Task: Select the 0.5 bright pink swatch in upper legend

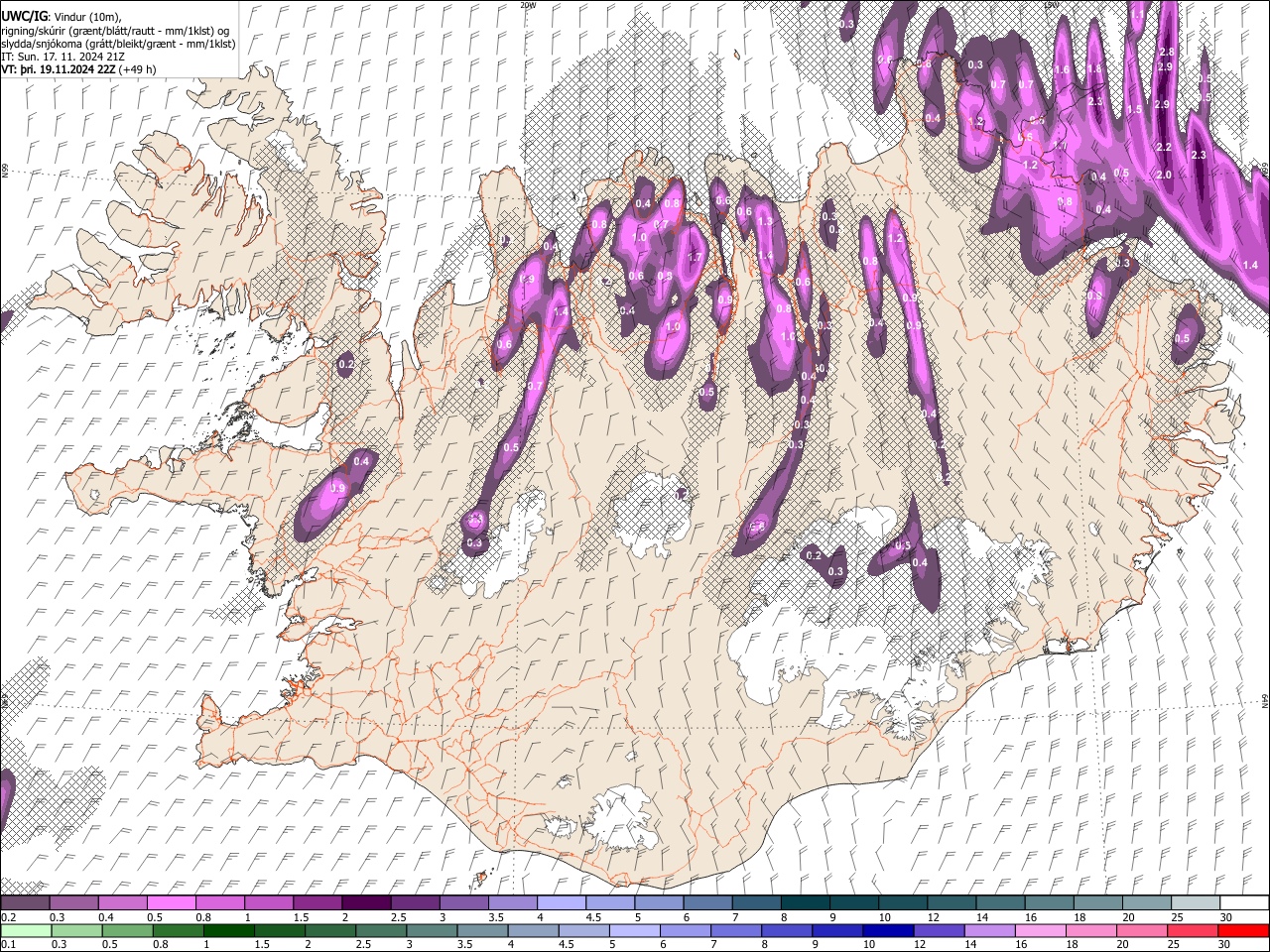Action: [171, 902]
